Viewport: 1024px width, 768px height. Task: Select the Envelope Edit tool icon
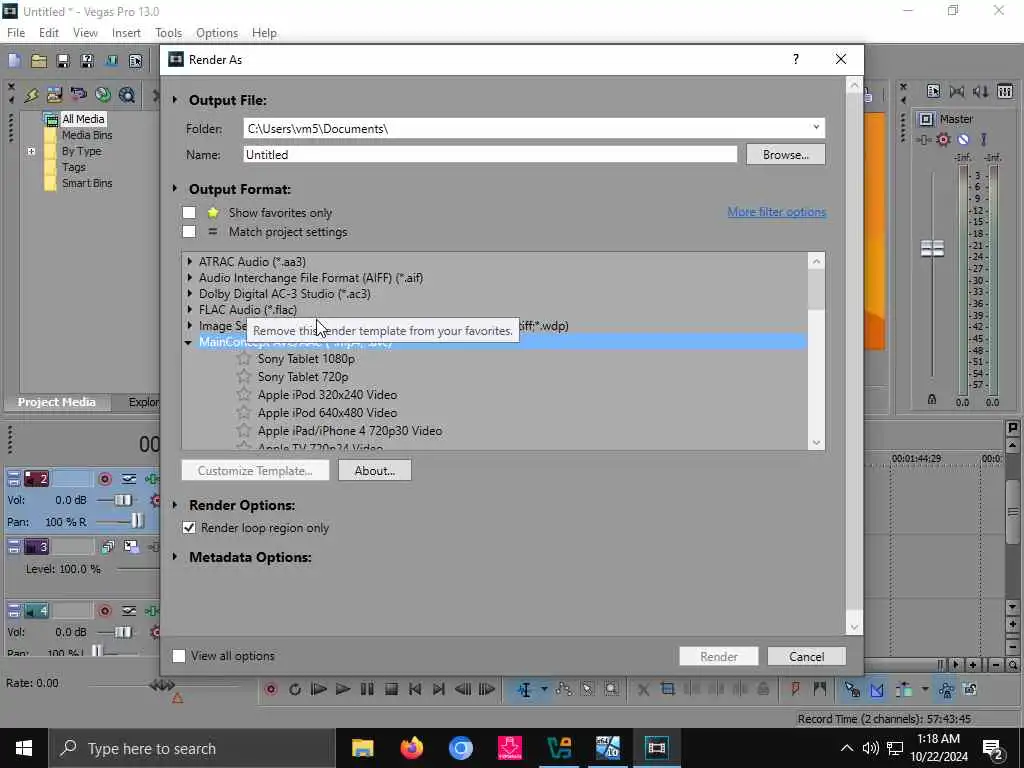[x=564, y=689]
